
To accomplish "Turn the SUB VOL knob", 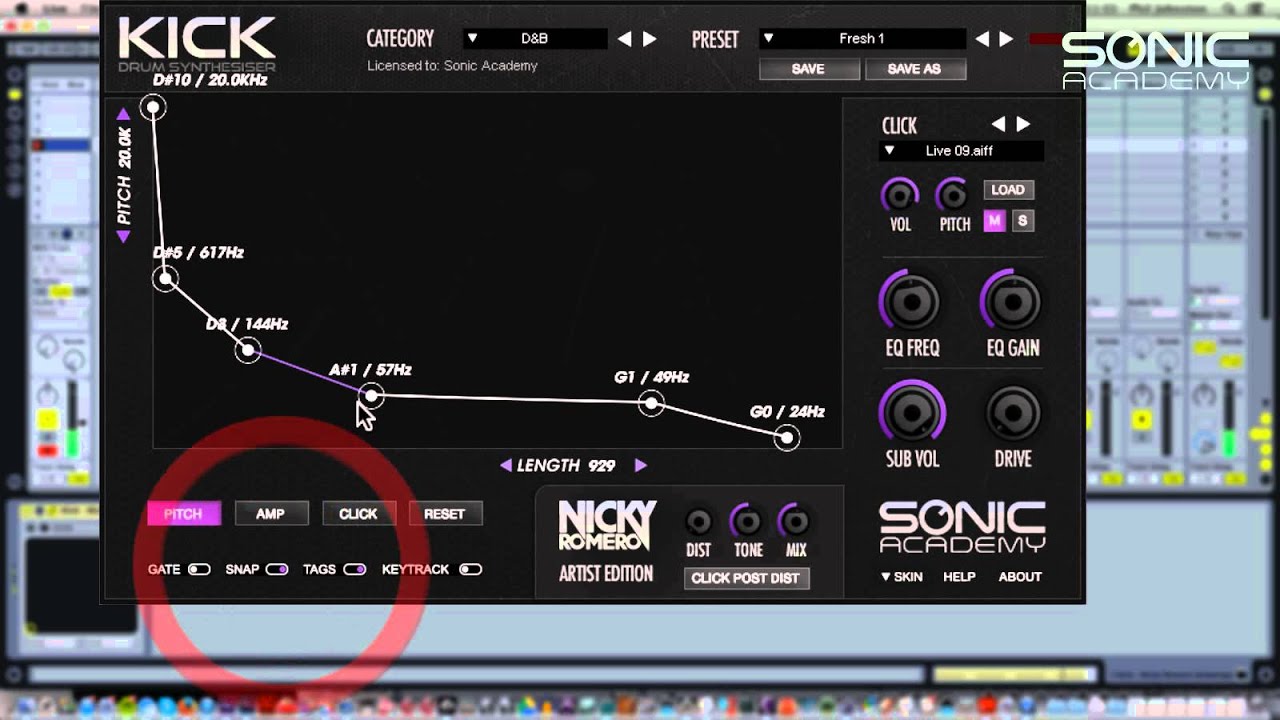I will coord(911,412).
